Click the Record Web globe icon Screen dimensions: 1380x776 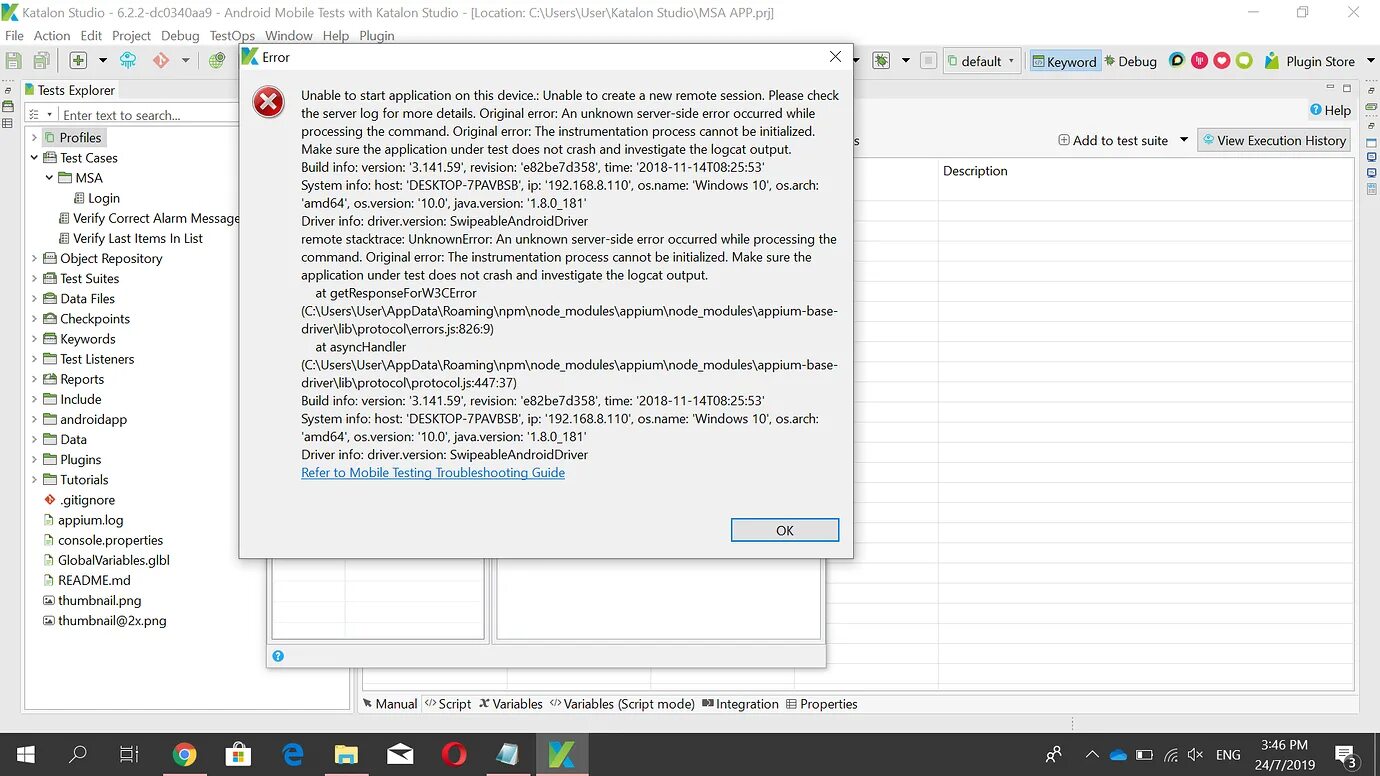coord(217,61)
